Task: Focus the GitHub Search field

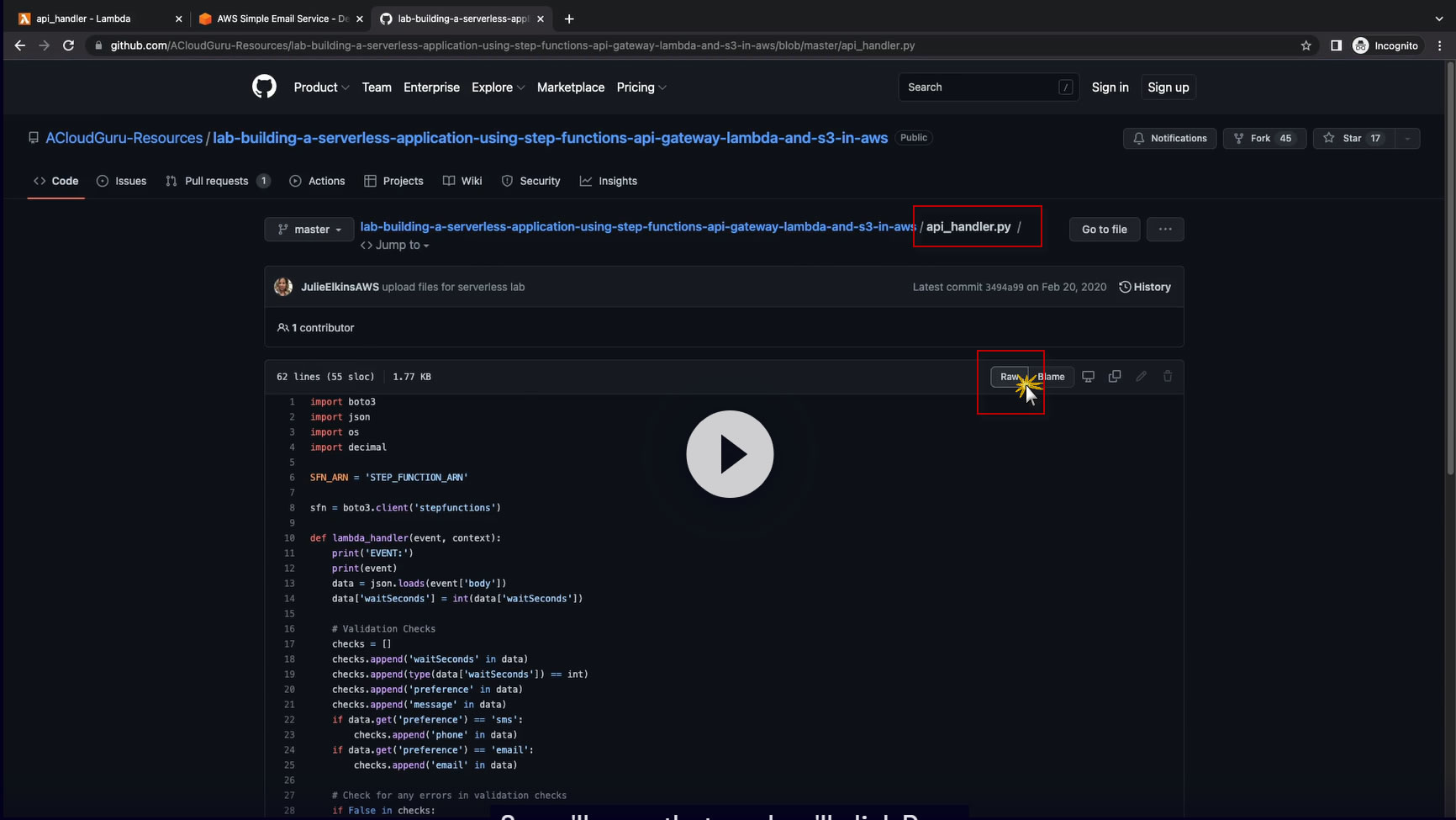Action: (x=989, y=87)
